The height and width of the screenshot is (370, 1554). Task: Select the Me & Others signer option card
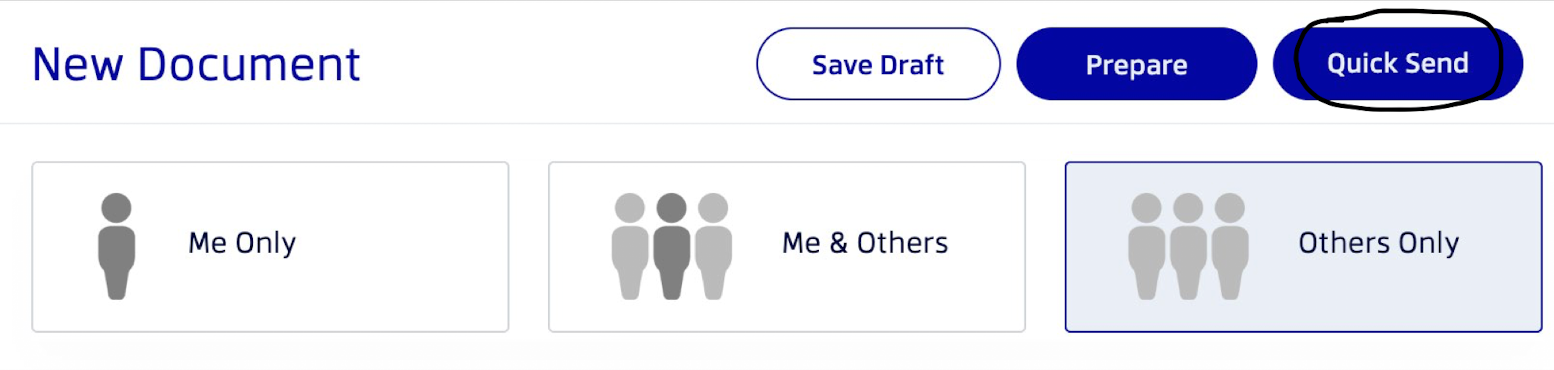(787, 246)
